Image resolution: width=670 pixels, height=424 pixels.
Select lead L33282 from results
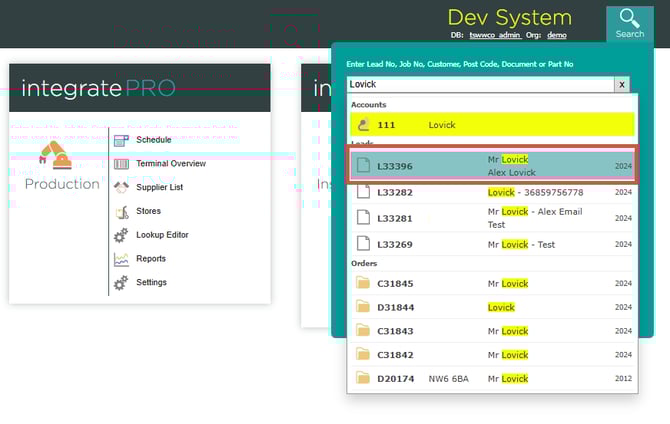click(x=491, y=192)
